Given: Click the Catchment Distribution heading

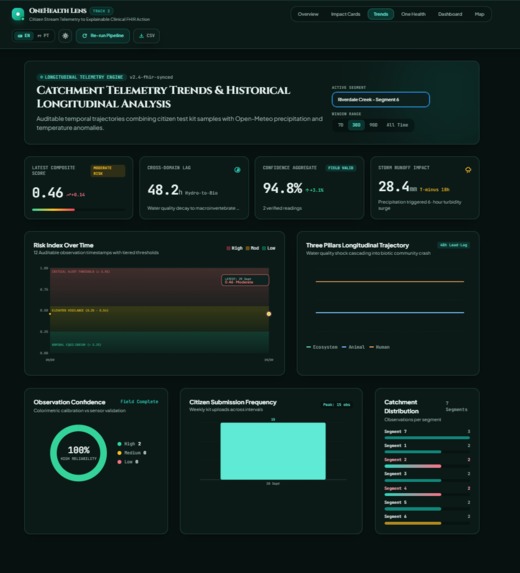Looking at the screenshot, I should tap(401, 406).
